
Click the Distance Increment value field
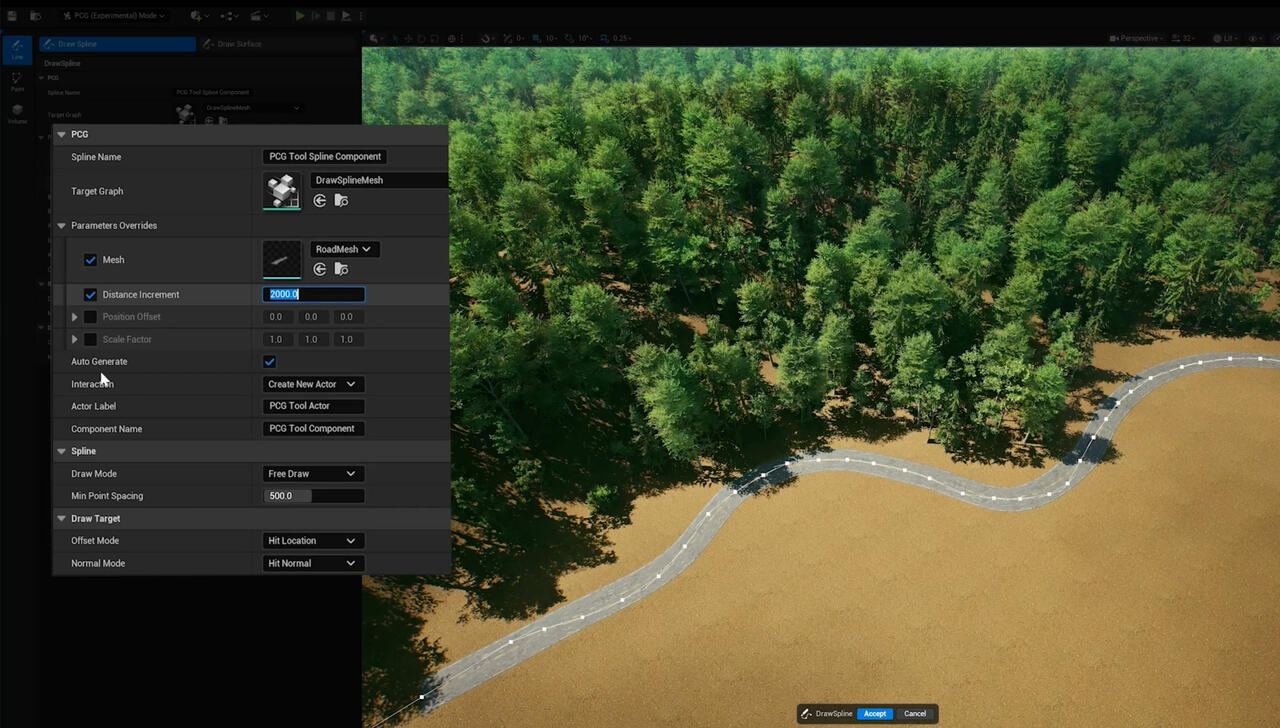pyautogui.click(x=313, y=295)
